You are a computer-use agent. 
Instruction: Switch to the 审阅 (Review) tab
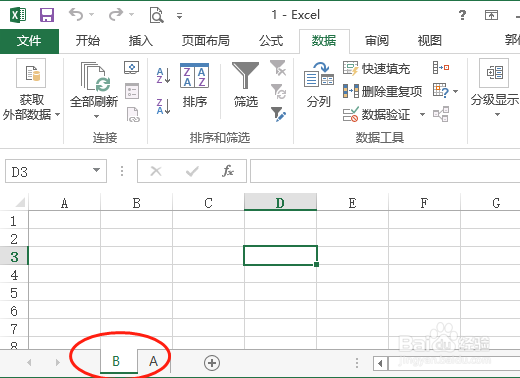[x=377, y=41]
